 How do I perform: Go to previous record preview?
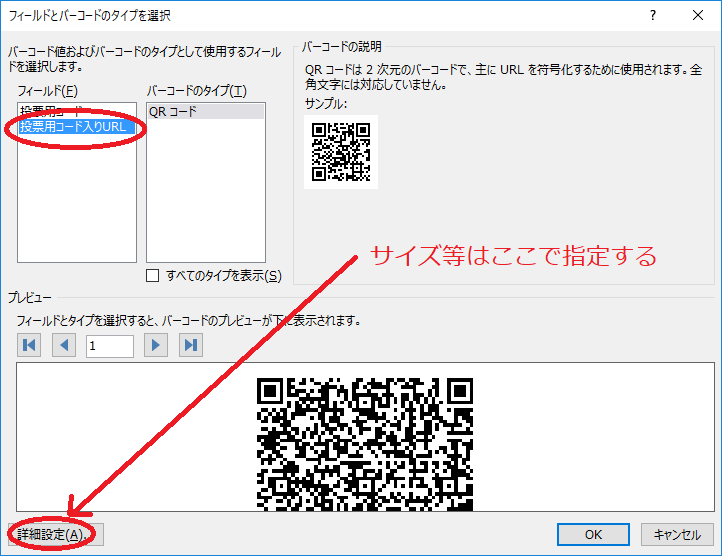click(x=64, y=345)
